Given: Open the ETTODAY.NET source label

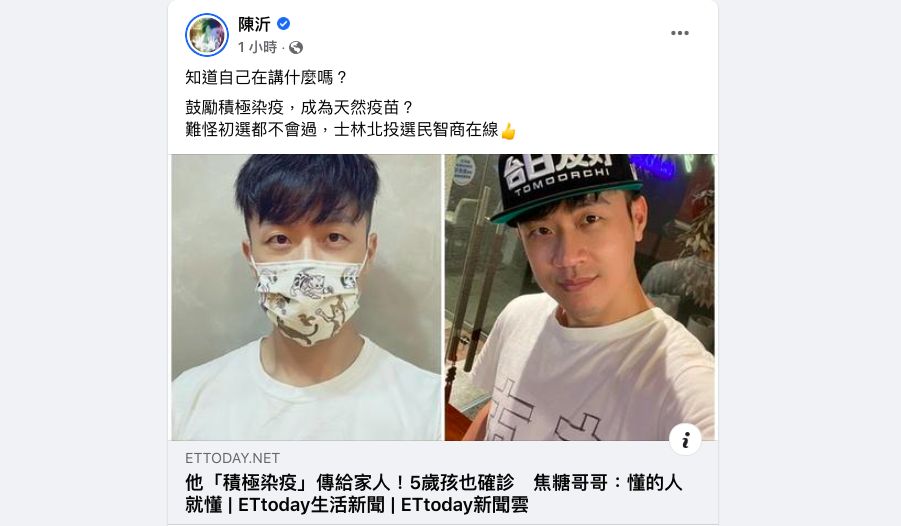Looking at the screenshot, I should 232,458.
